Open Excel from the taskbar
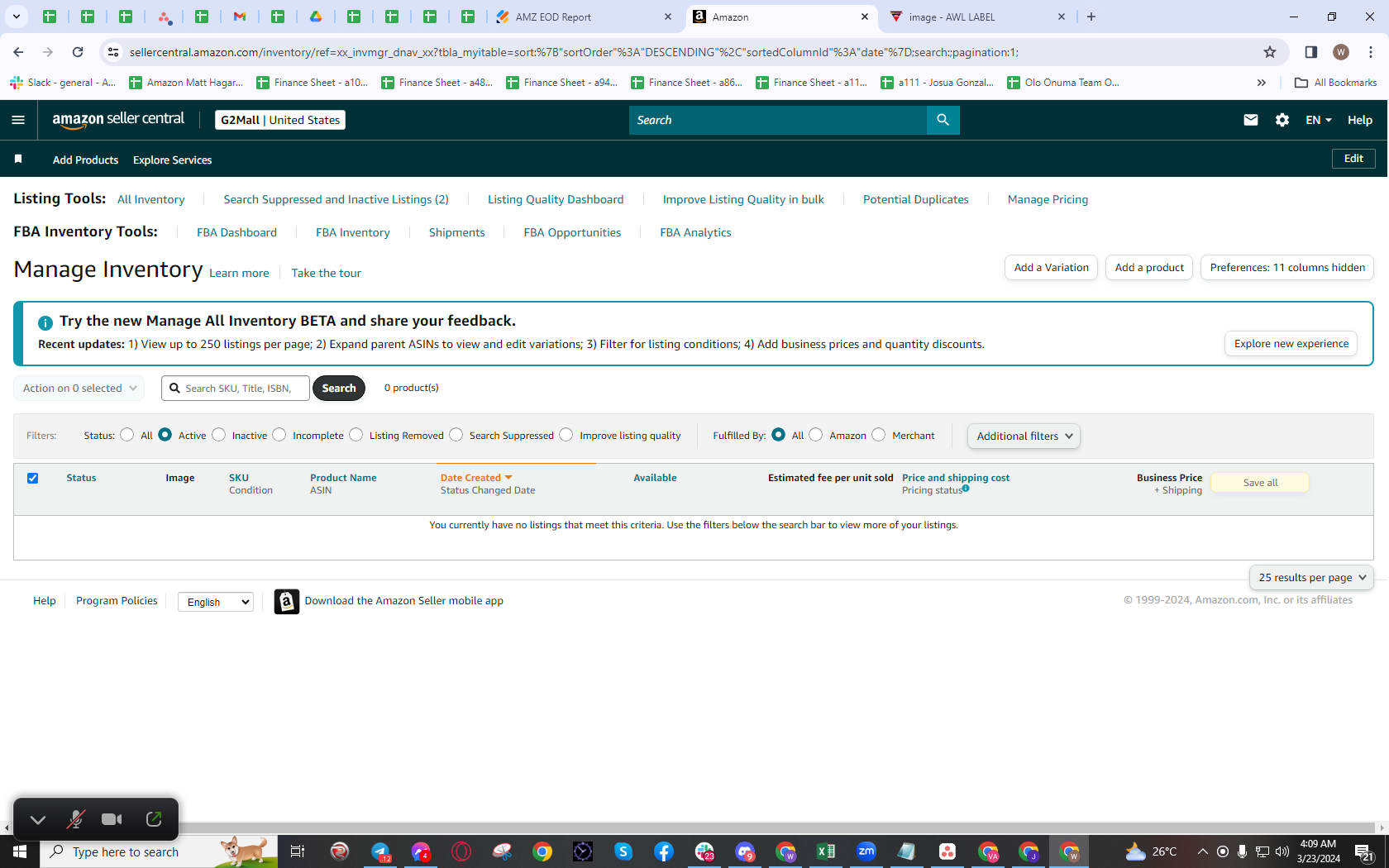This screenshot has width=1389, height=868. [x=825, y=851]
